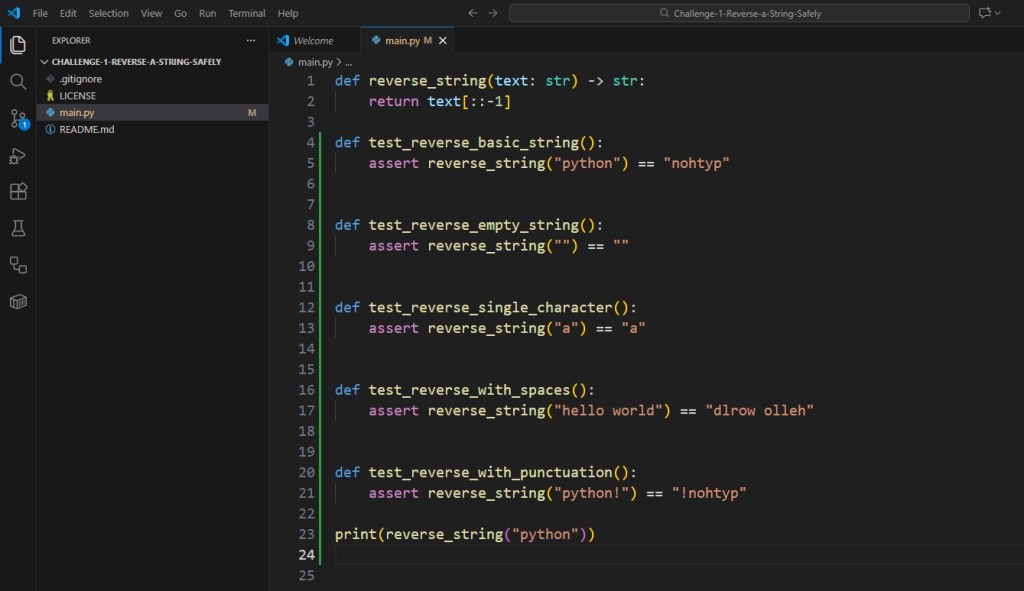Click More Actions in the Explorer header
Viewport: 1024px width, 591px height.
[250, 40]
